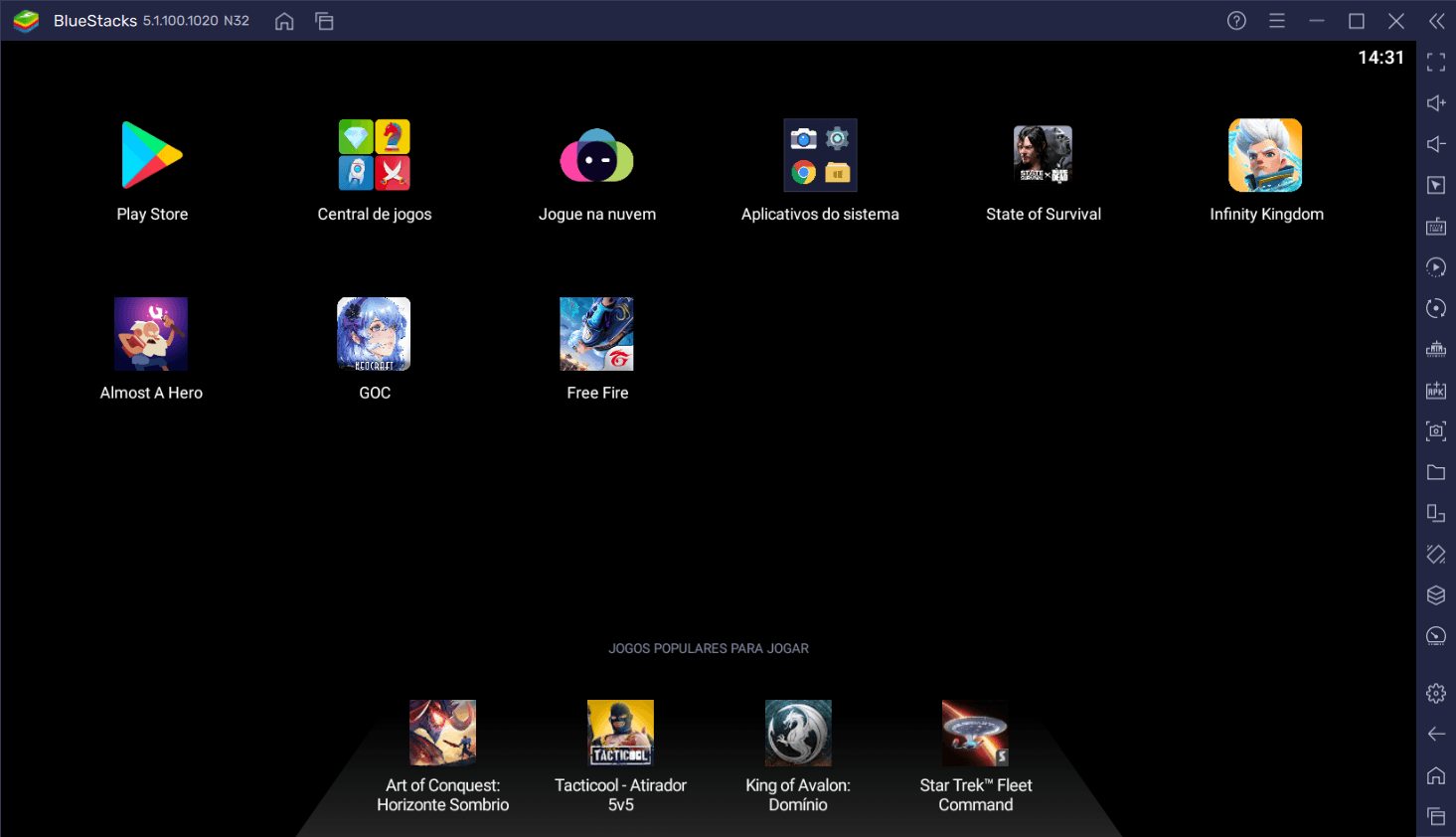Click the shake device icon in sidebar
This screenshot has width=1456, height=837.
(1436, 554)
